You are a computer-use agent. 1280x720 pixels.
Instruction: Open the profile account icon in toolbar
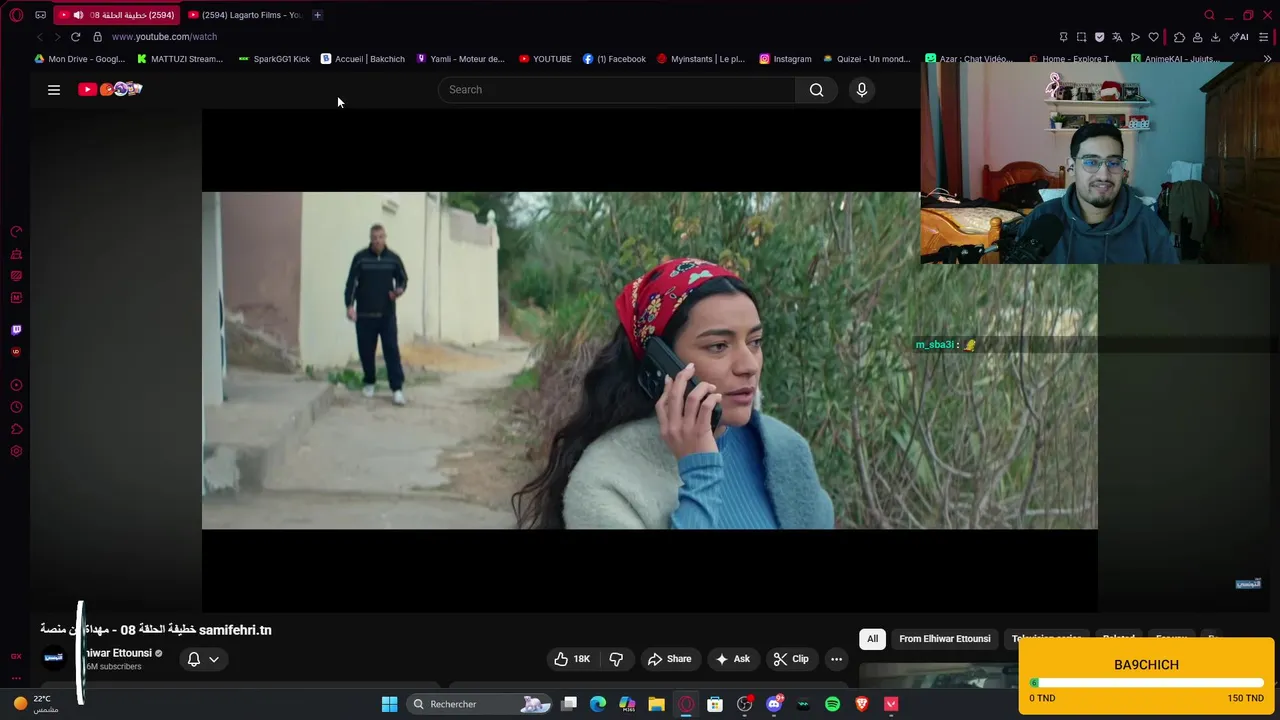pos(1197,37)
